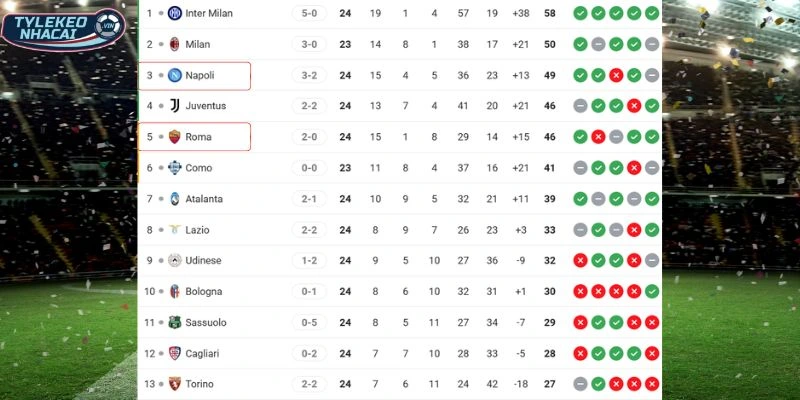Click the Udinese team name
This screenshot has height=400, width=800.
(x=205, y=261)
